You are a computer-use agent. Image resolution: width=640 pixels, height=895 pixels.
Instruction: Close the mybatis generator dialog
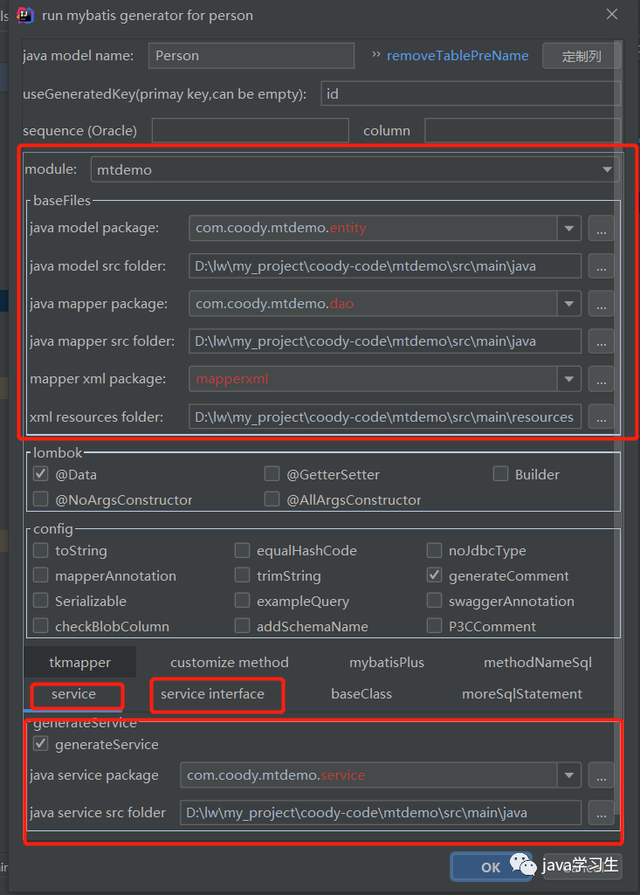click(612, 14)
